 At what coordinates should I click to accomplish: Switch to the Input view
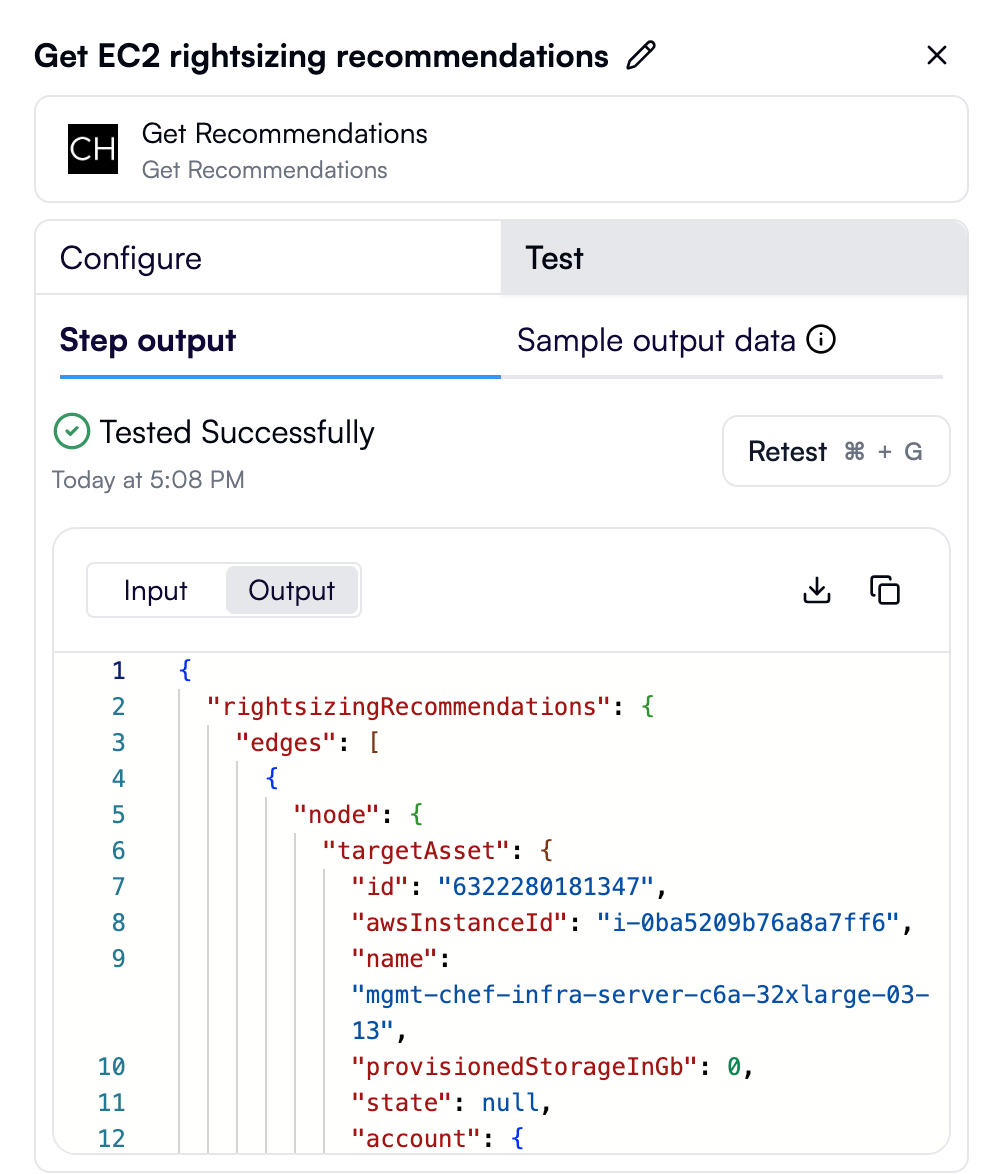point(156,590)
